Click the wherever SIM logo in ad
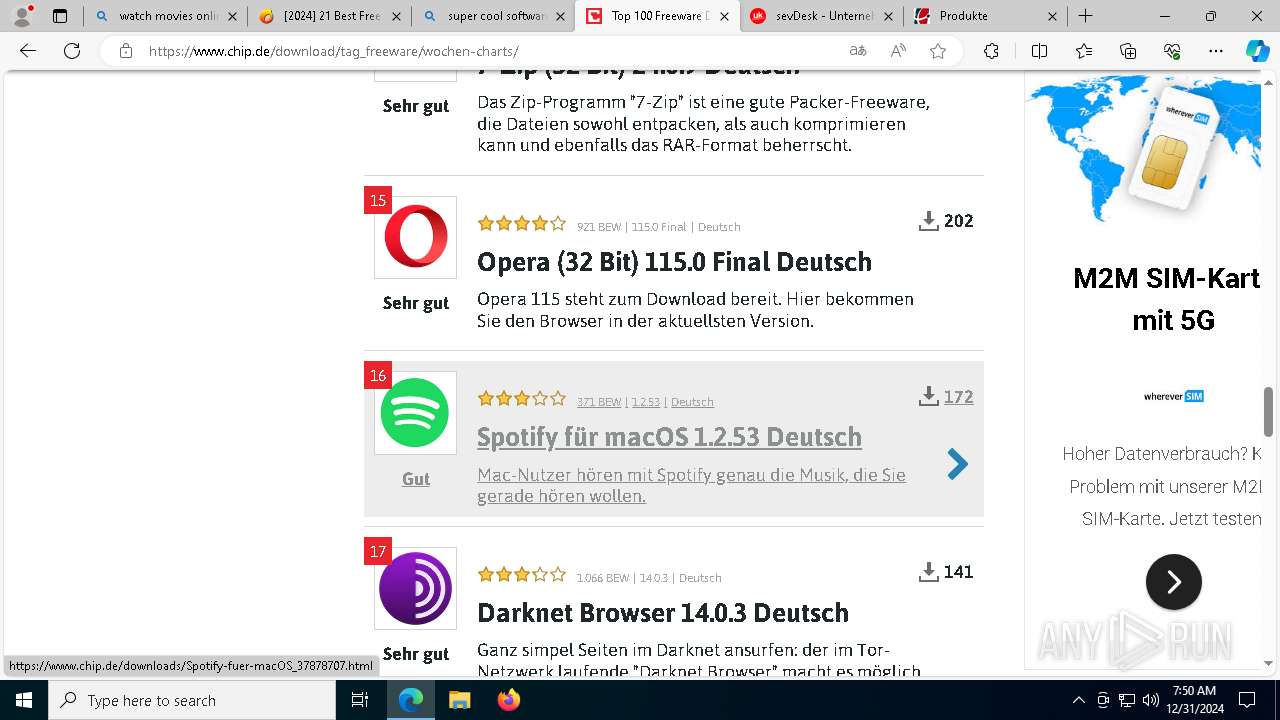 (1173, 397)
